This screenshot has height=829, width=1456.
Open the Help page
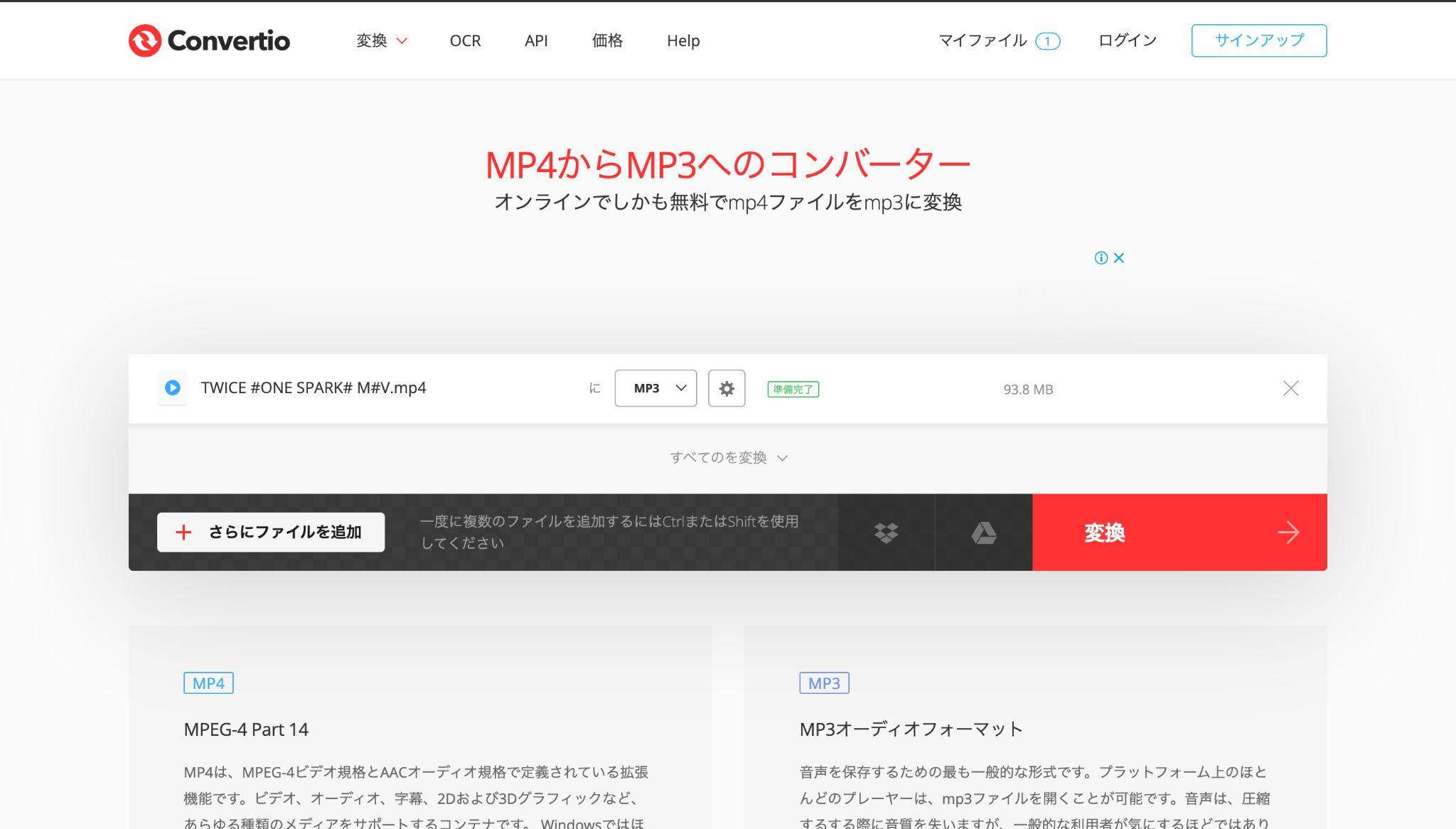pos(683,41)
